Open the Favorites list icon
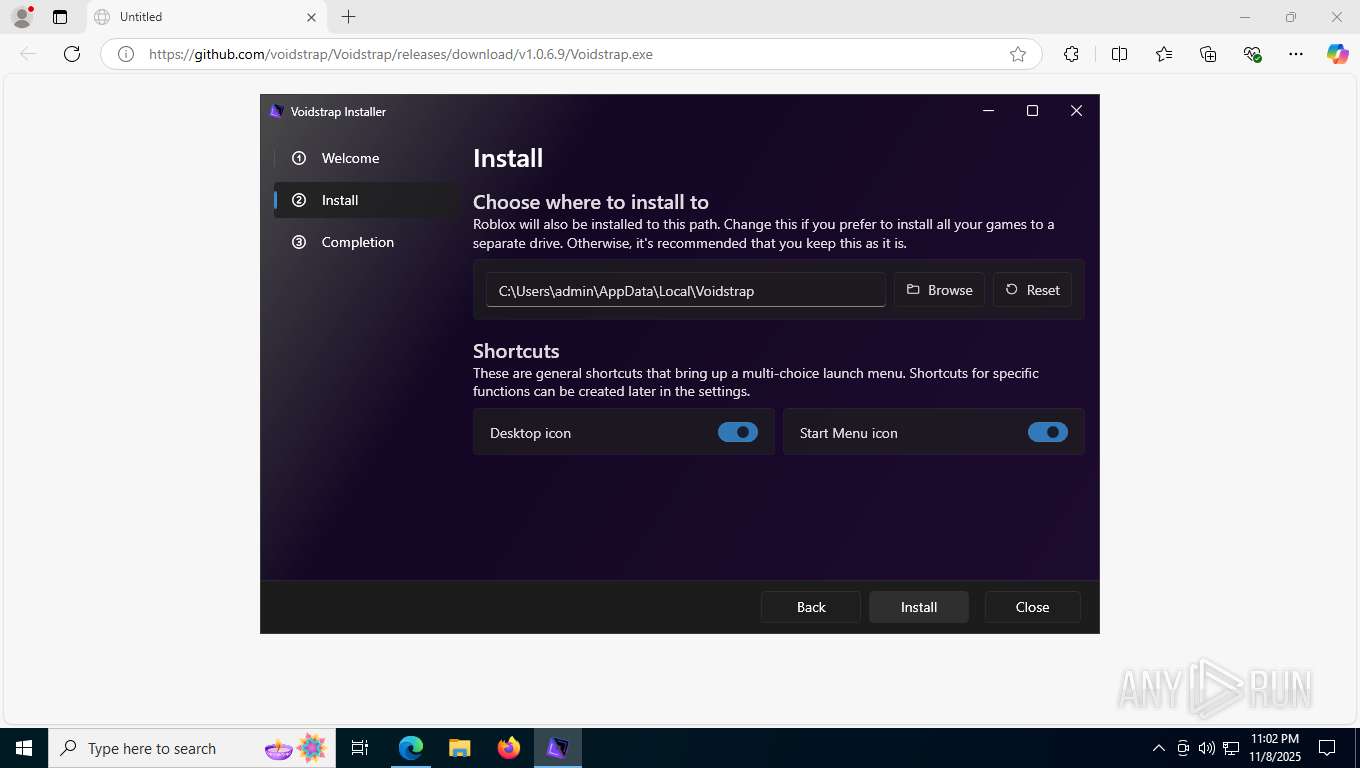Image resolution: width=1360 pixels, height=768 pixels. pyautogui.click(x=1164, y=54)
